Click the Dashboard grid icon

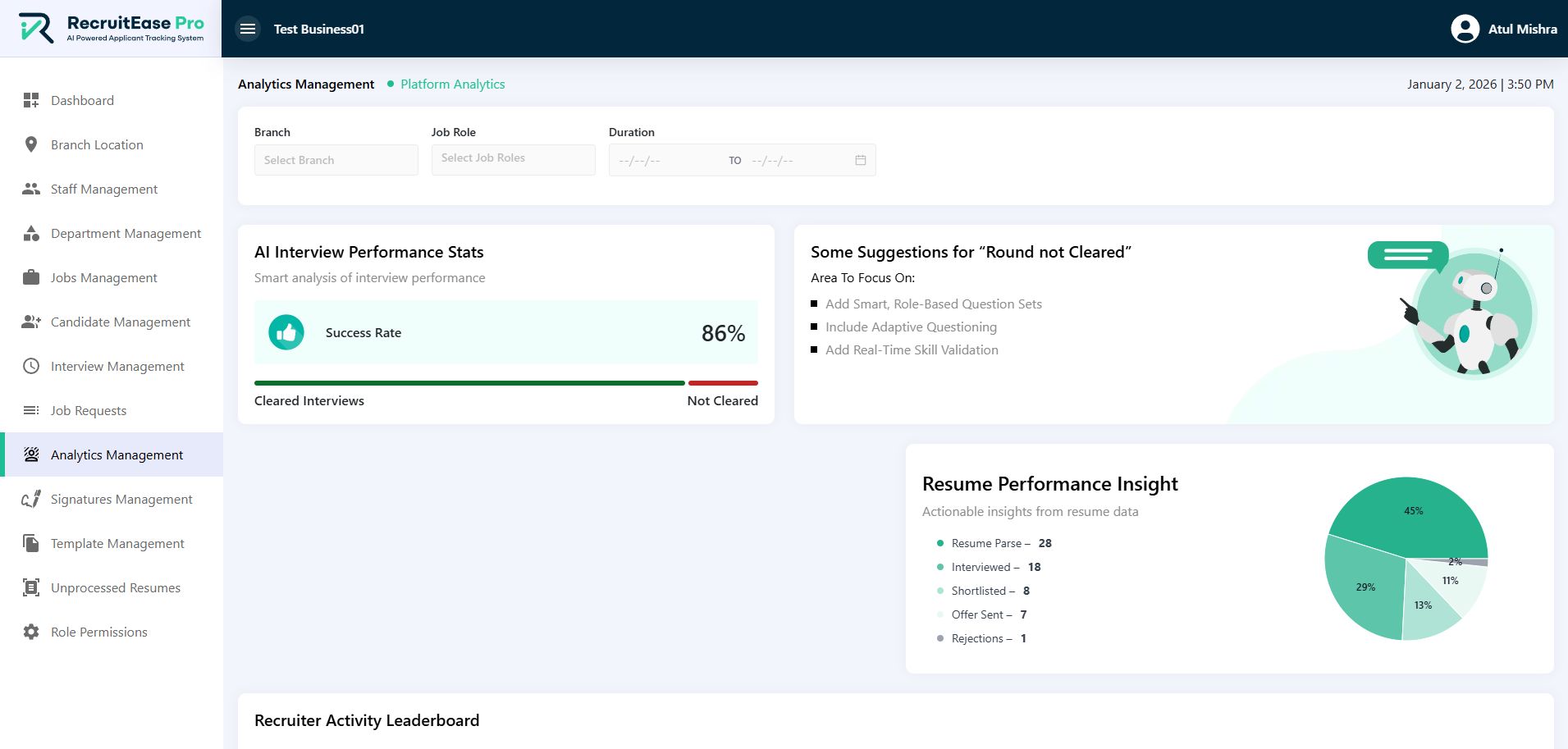coord(31,100)
